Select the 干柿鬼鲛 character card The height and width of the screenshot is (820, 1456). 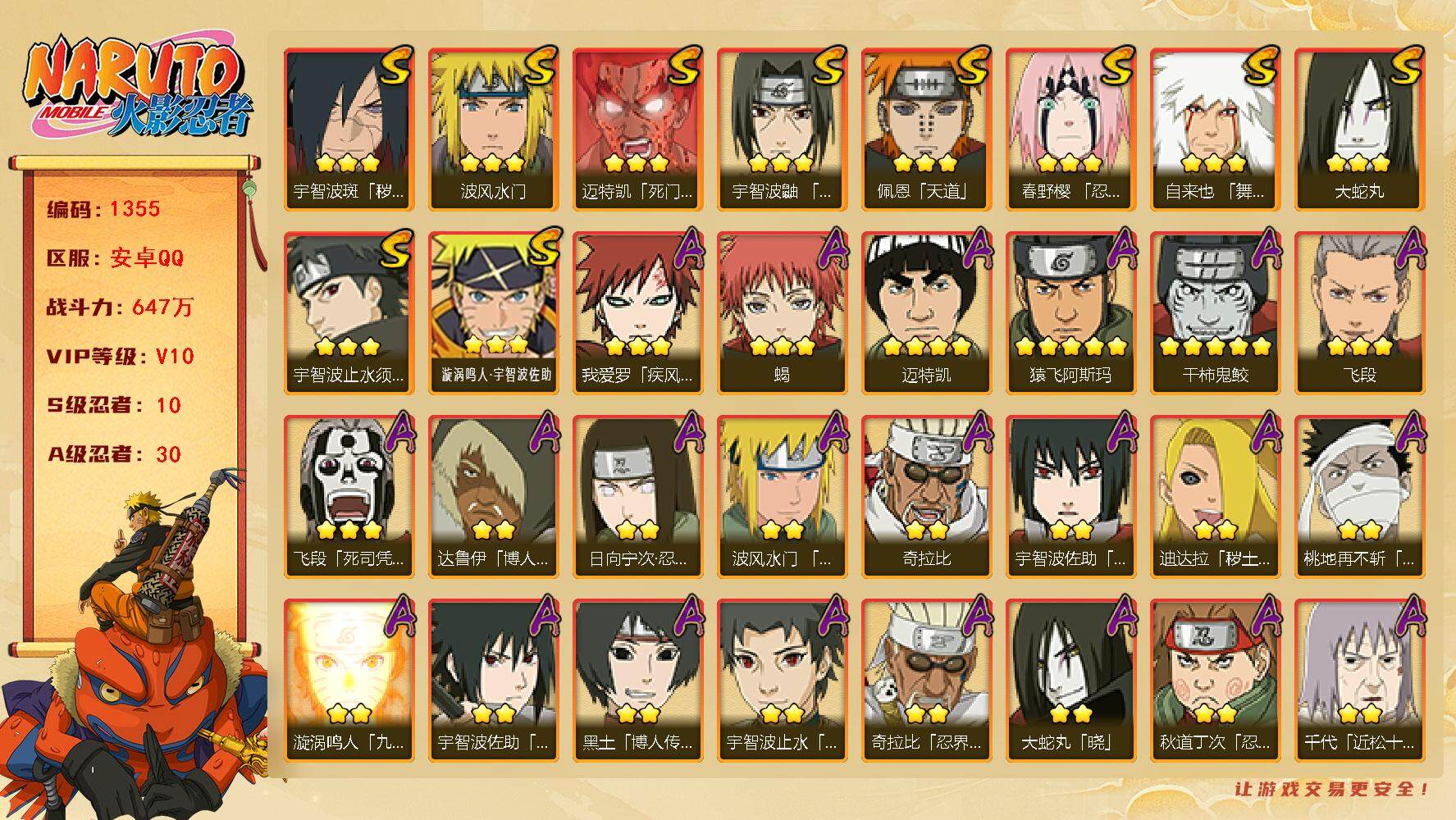[1215, 313]
